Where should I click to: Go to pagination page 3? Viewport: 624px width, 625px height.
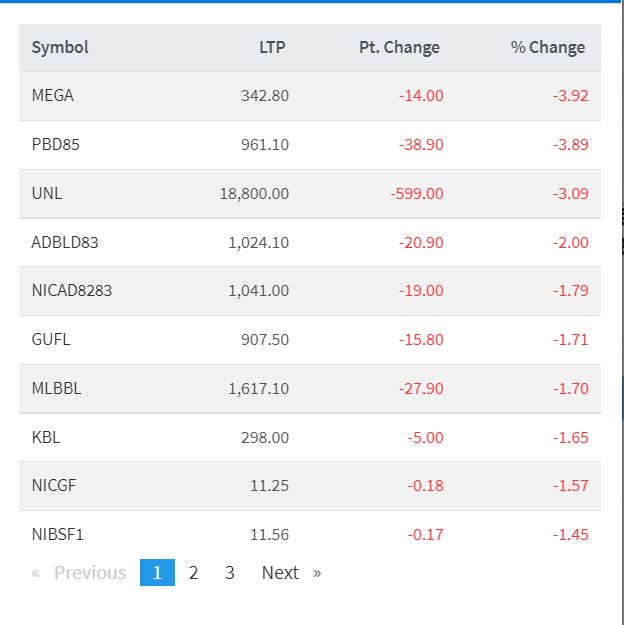point(229,573)
